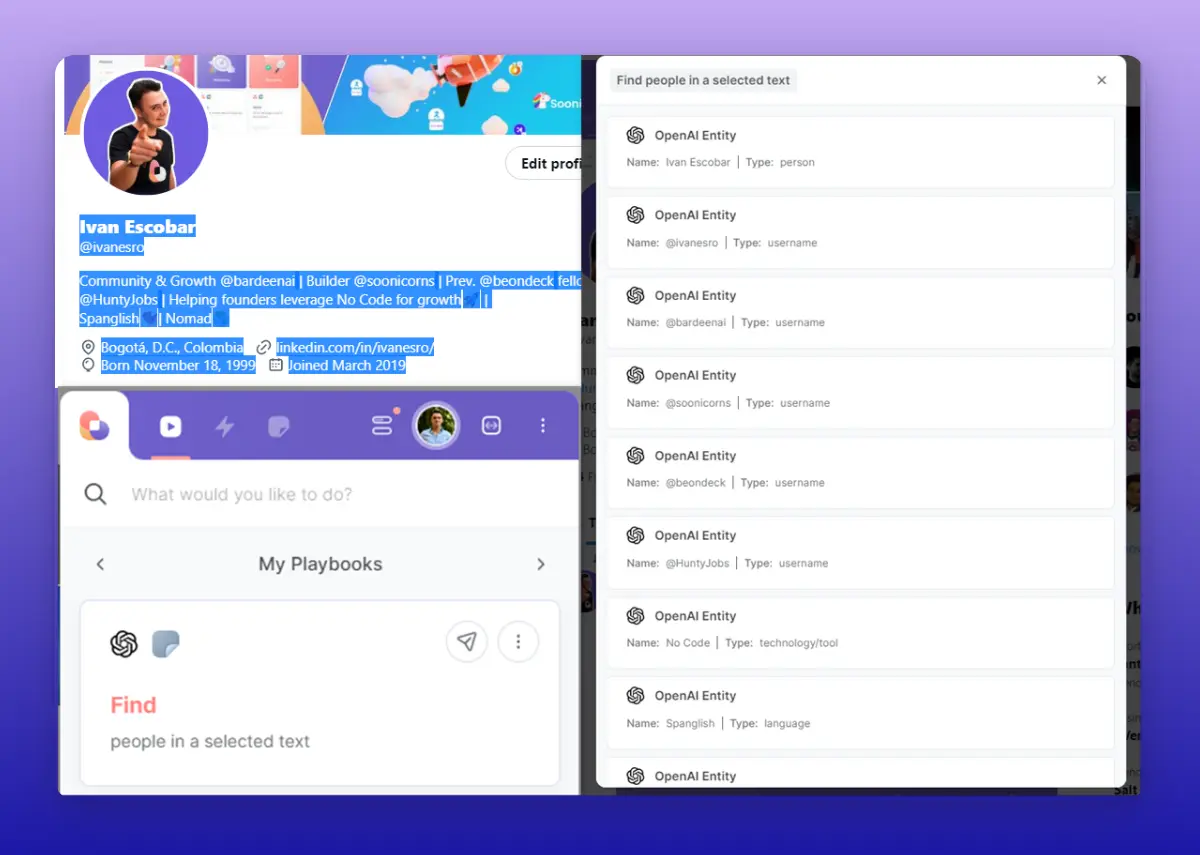Open linkedin.com/in/ivanesro/ link
The height and width of the screenshot is (855, 1200).
coord(355,347)
